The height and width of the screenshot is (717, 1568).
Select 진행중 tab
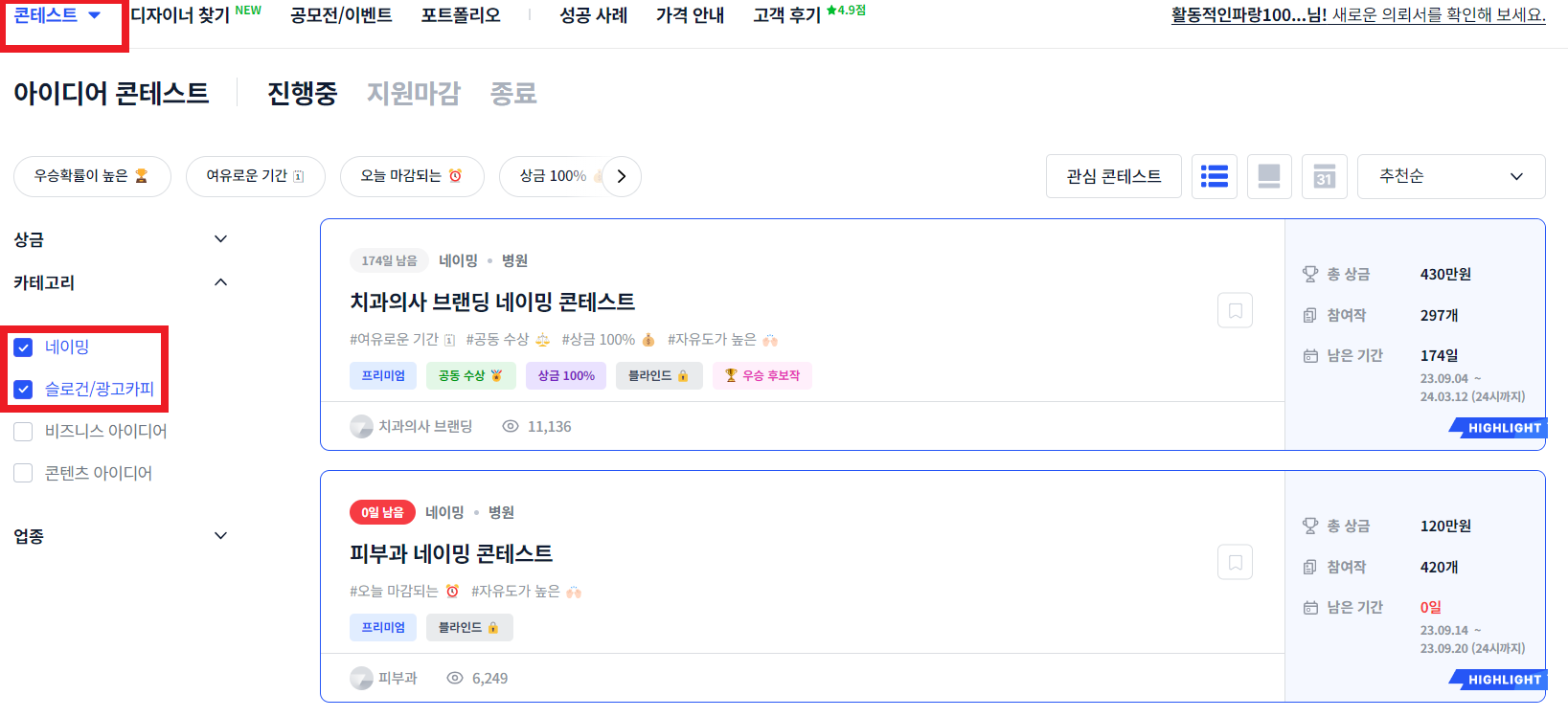point(303,93)
